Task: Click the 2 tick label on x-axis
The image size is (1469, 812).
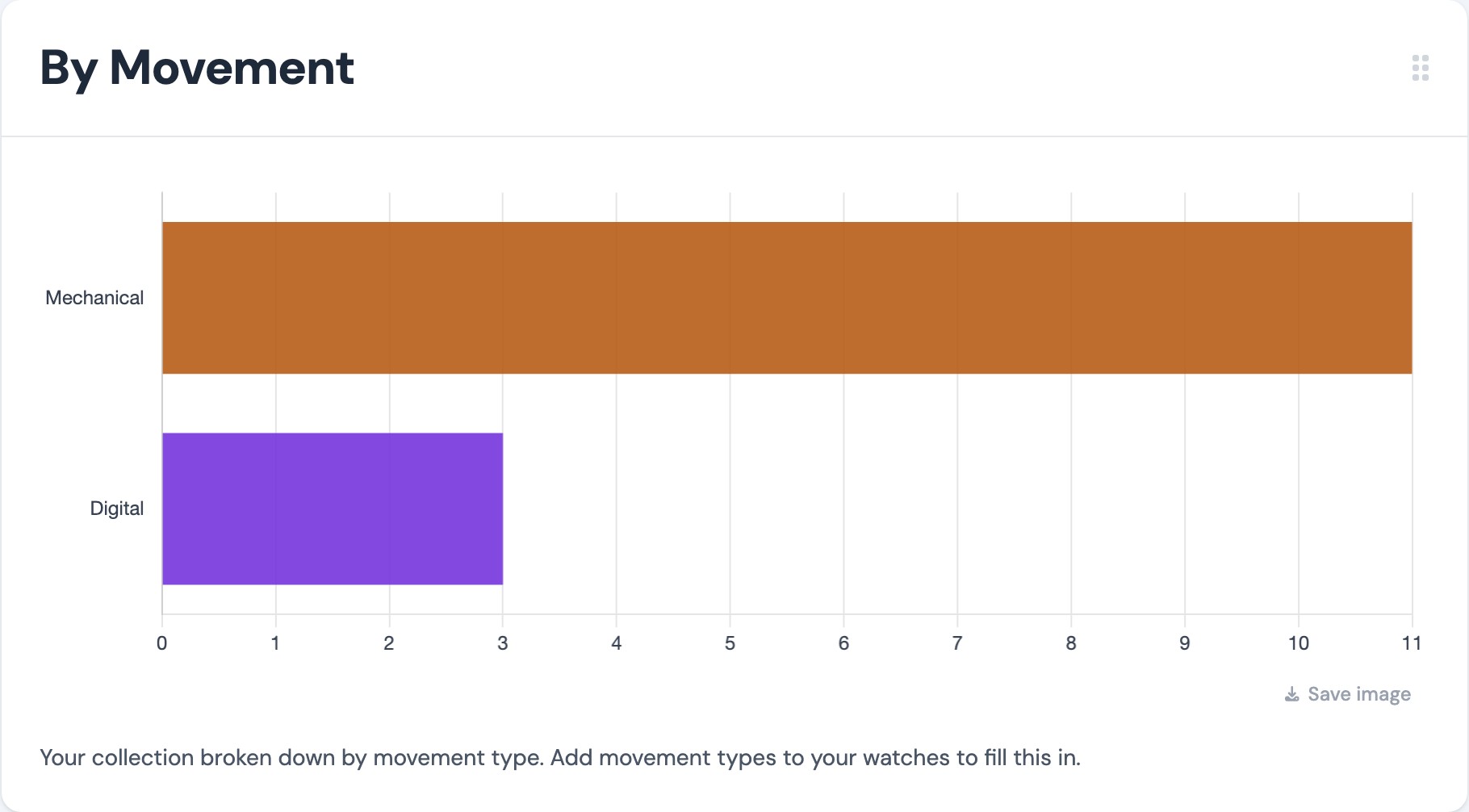Action: (389, 643)
